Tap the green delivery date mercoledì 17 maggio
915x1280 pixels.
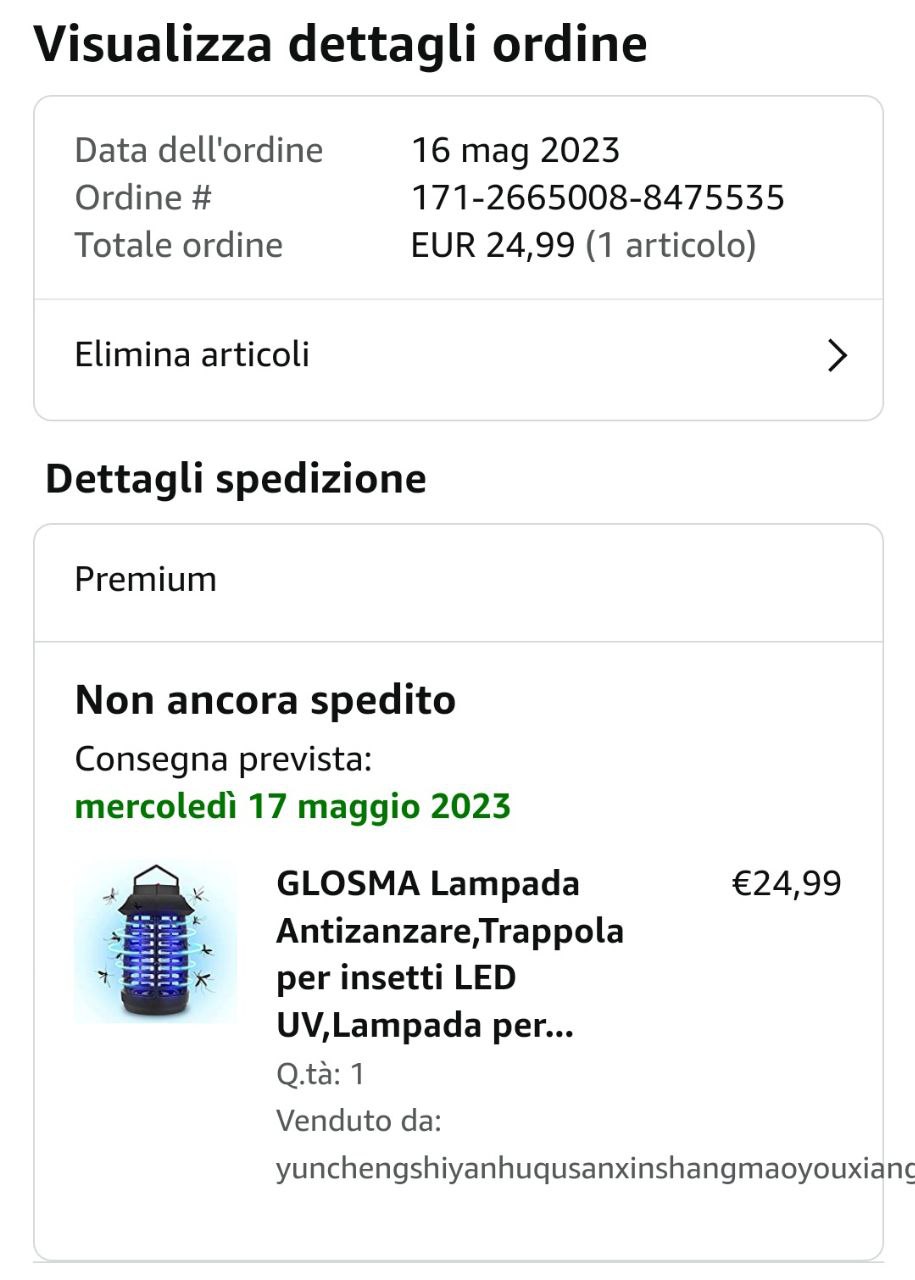293,806
